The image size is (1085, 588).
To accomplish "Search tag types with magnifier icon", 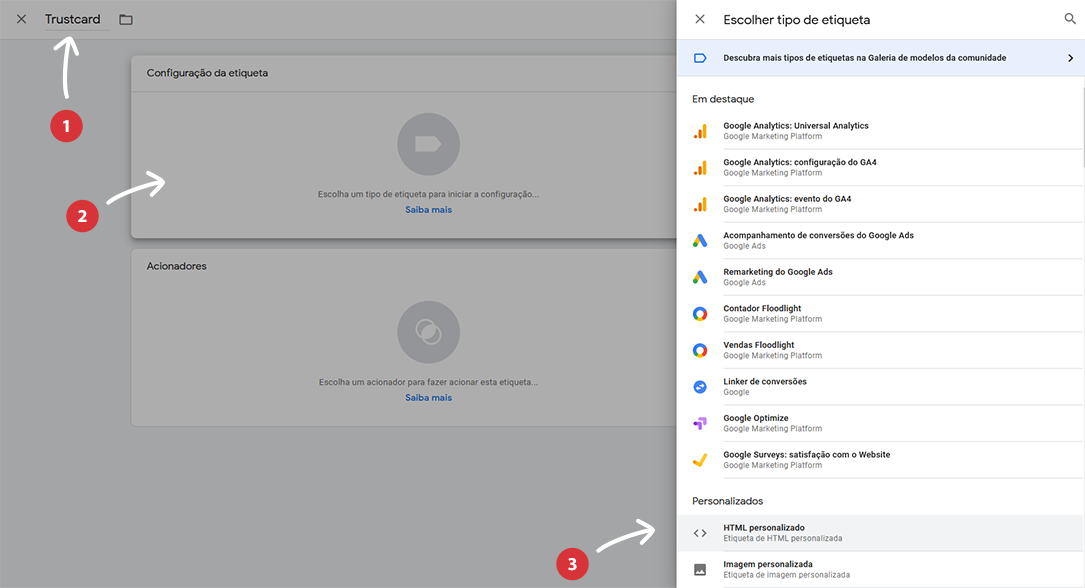I will (1070, 19).
